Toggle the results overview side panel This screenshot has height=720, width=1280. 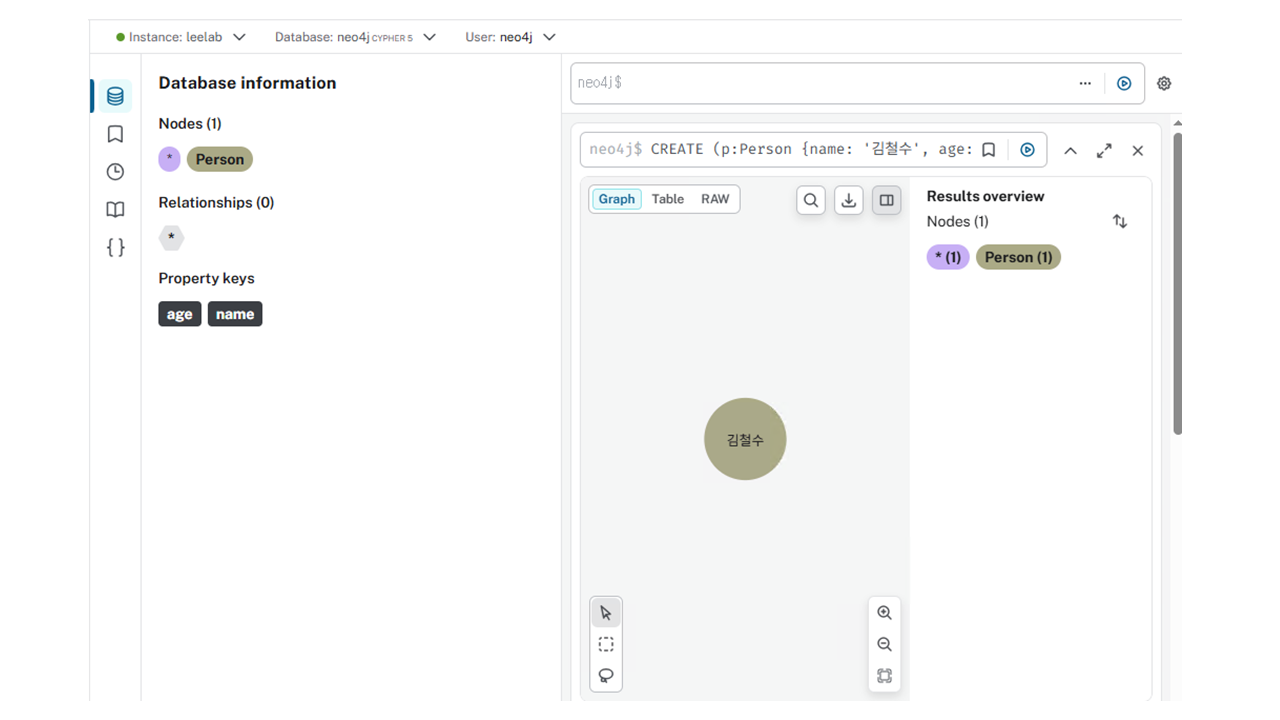click(x=886, y=200)
